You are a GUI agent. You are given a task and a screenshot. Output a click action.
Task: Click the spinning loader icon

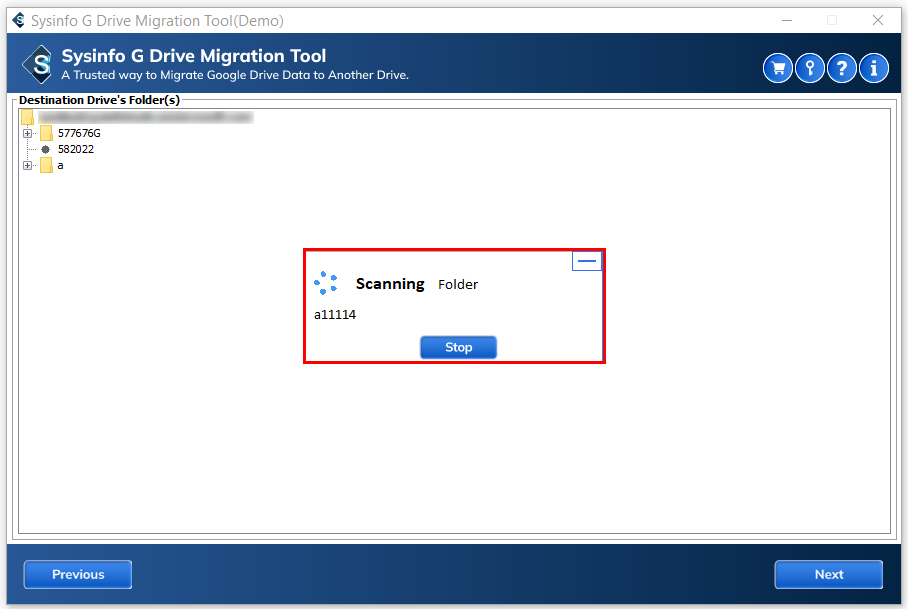coord(325,283)
